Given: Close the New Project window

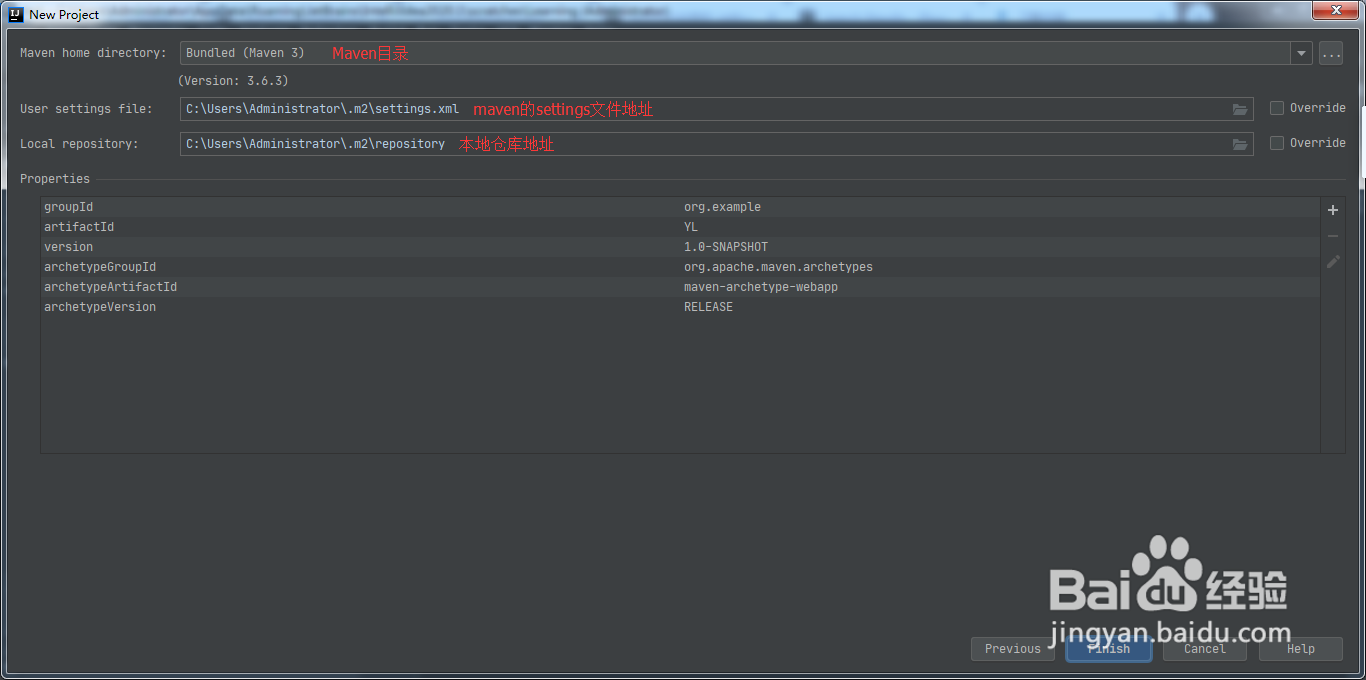Looking at the screenshot, I should point(1334,11).
